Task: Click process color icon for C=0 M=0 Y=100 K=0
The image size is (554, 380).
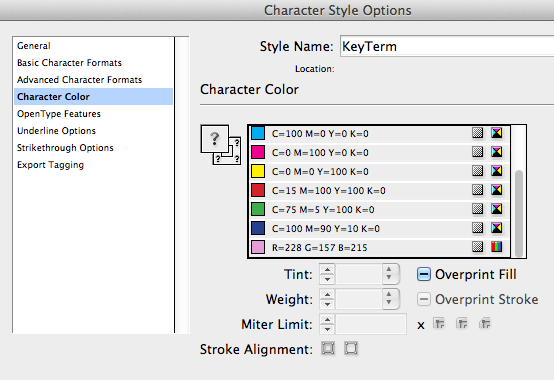Action: pyautogui.click(x=477, y=171)
